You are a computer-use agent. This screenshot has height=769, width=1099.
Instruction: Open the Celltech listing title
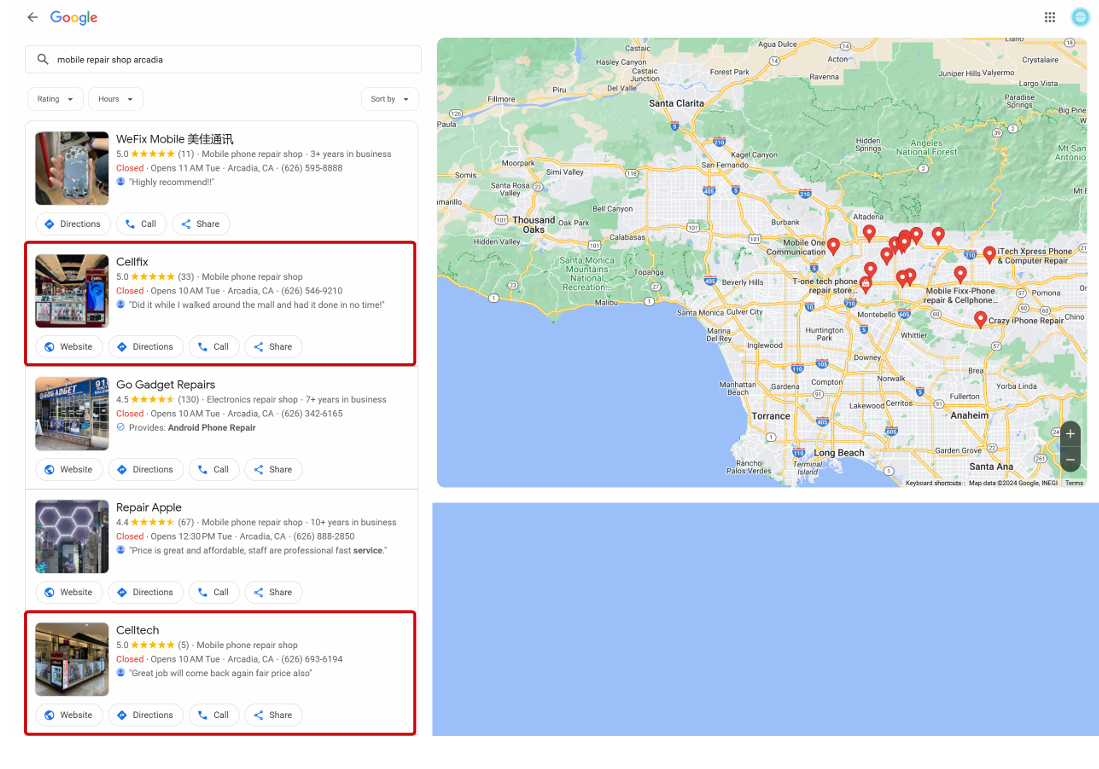137,630
